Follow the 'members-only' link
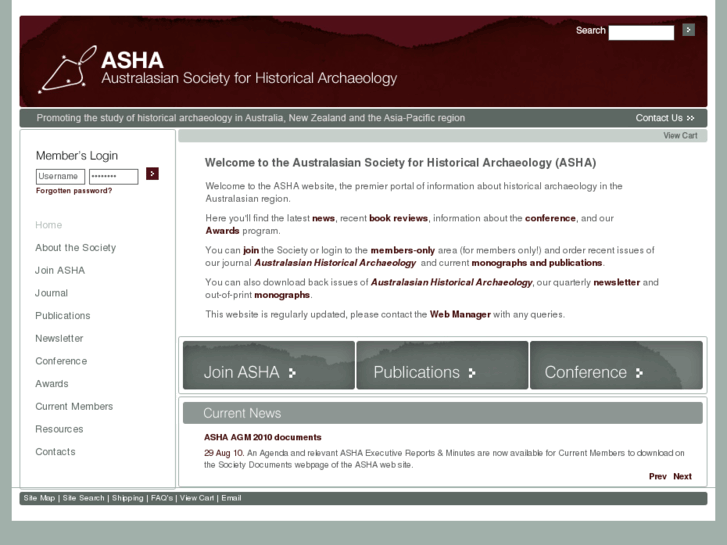727x545 pixels. click(402, 250)
